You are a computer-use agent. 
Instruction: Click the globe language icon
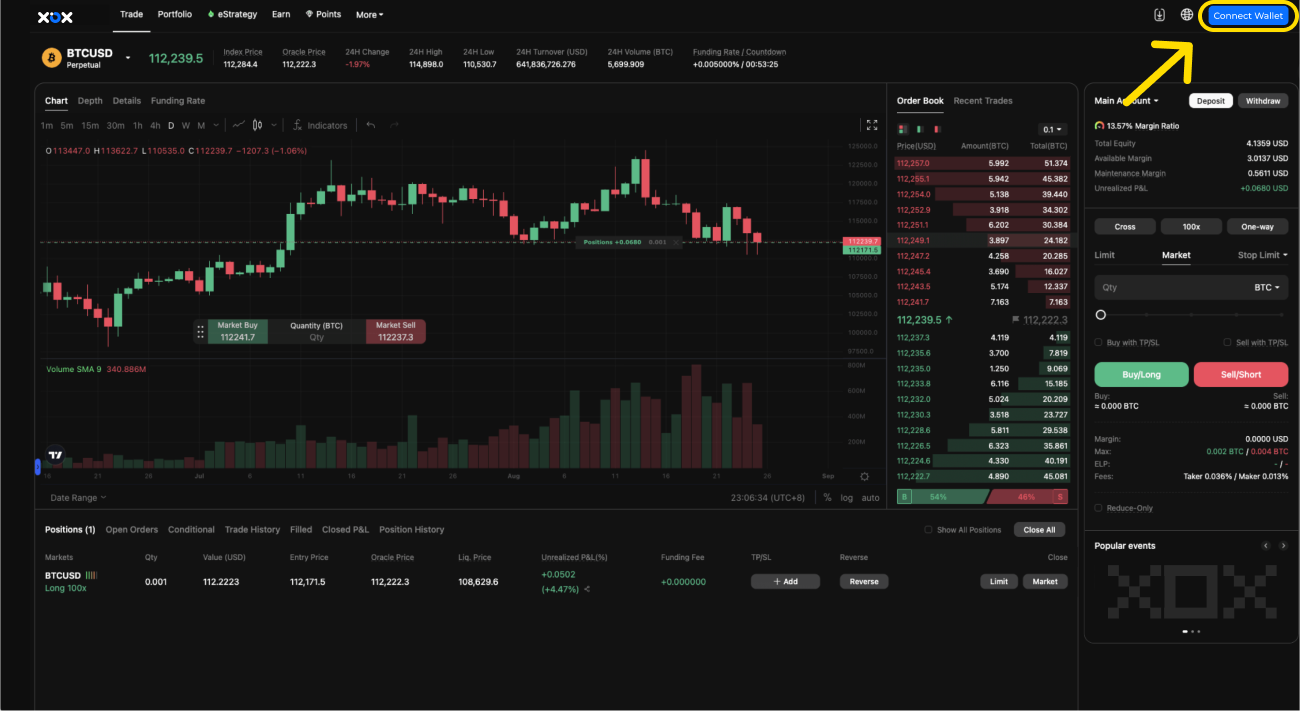[1187, 15]
